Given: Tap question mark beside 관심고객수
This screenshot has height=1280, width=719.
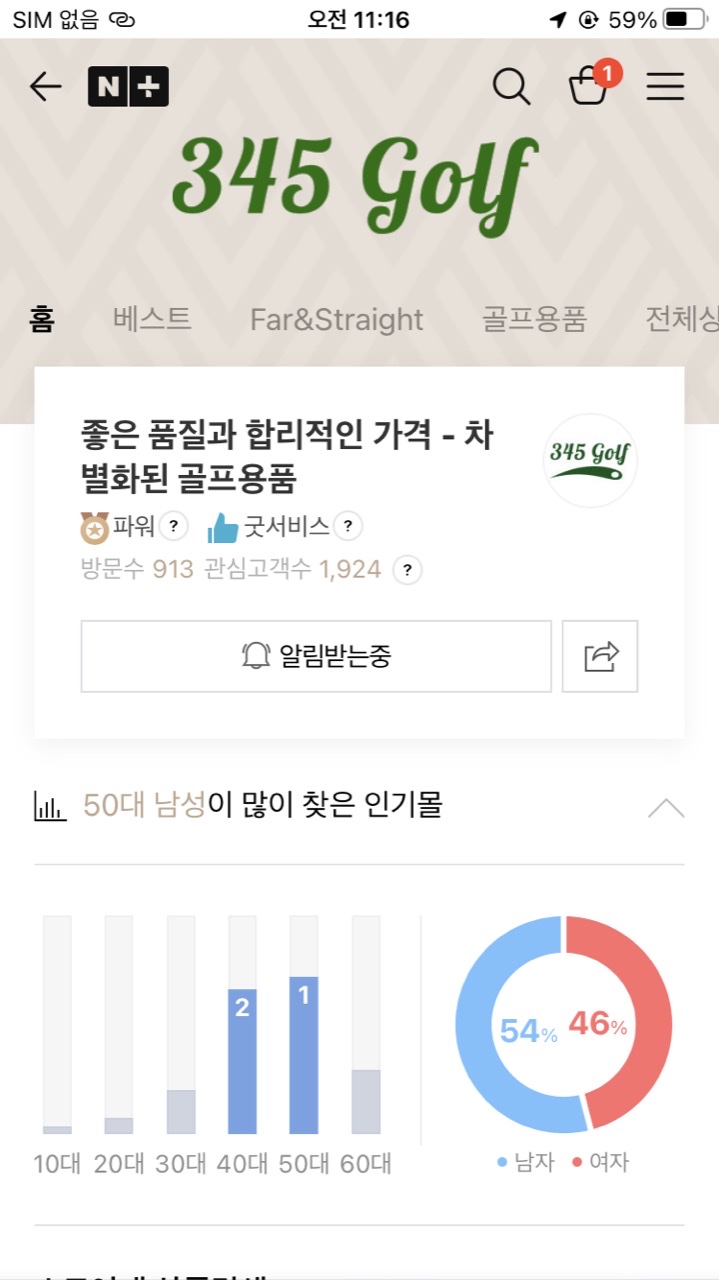Looking at the screenshot, I should click(x=406, y=570).
